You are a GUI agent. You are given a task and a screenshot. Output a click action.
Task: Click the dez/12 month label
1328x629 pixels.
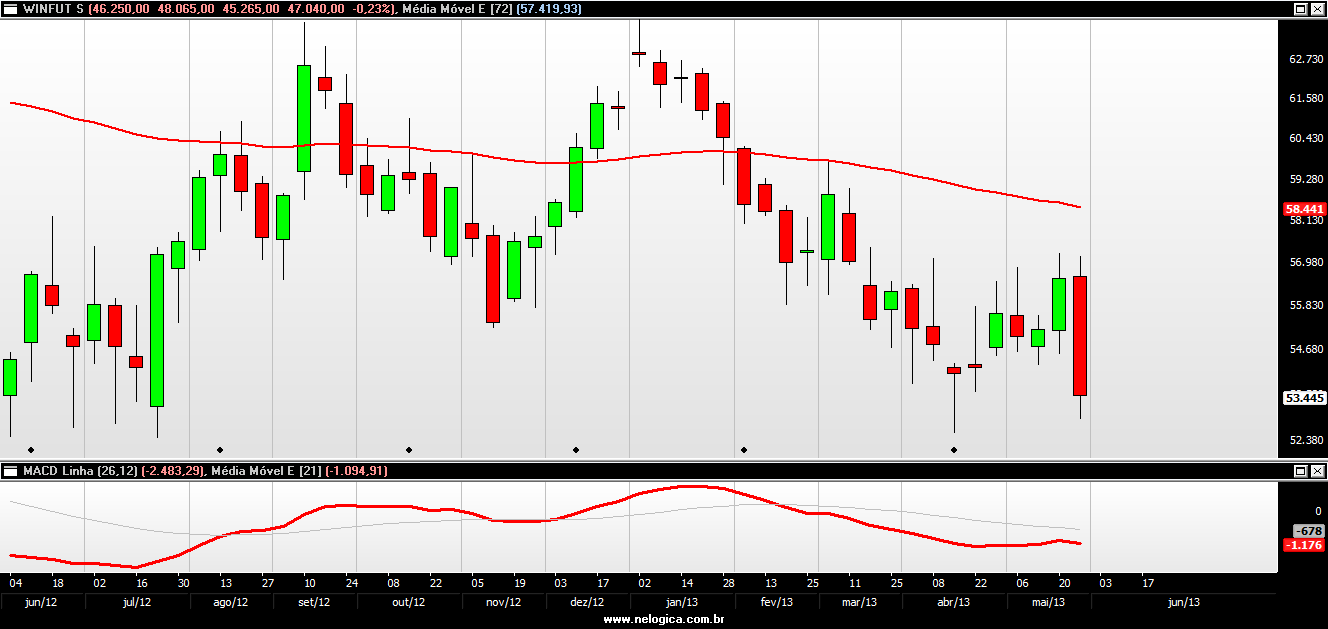[x=587, y=602]
